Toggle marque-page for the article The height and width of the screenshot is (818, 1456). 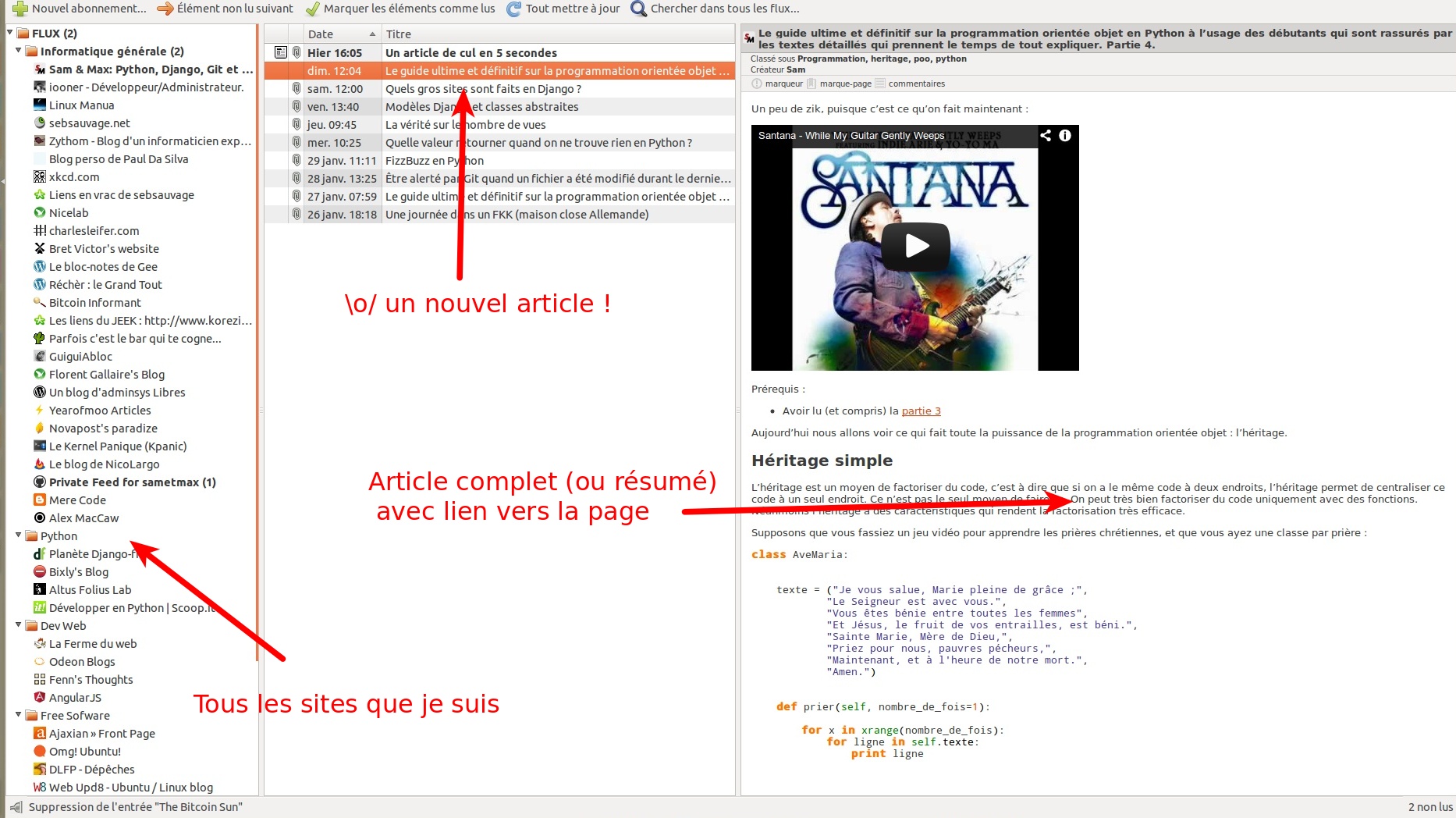point(840,84)
